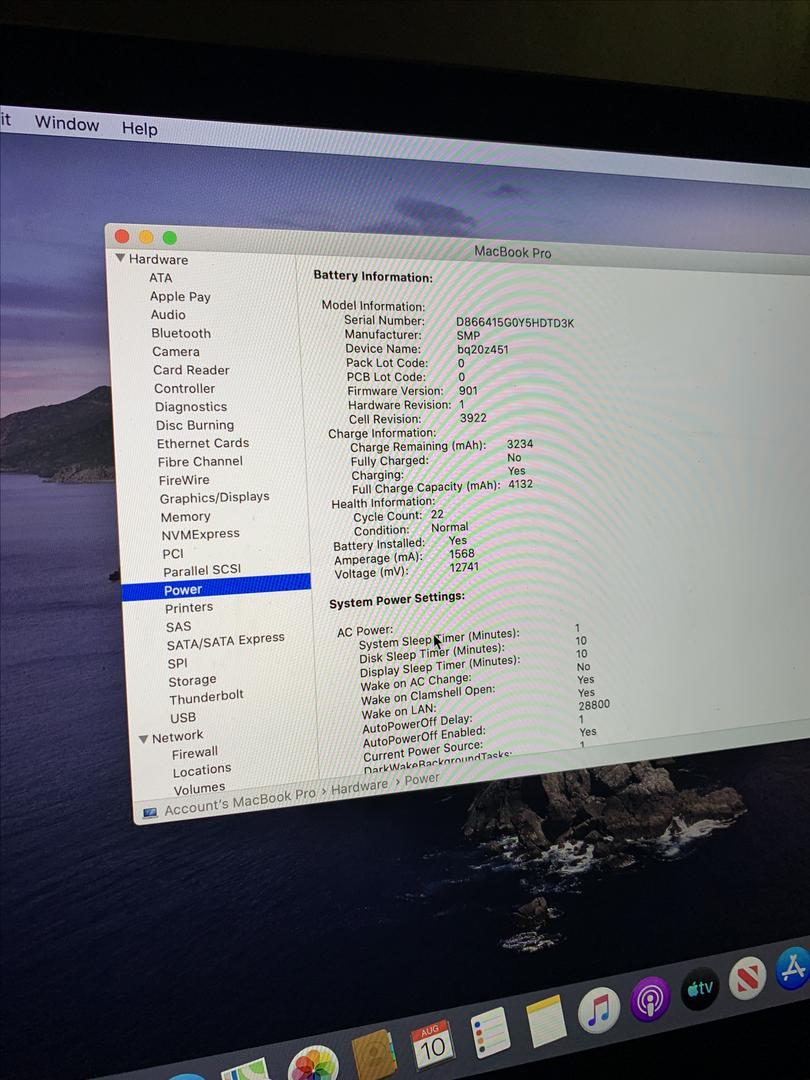Click the Voltage value 12741

tap(464, 567)
